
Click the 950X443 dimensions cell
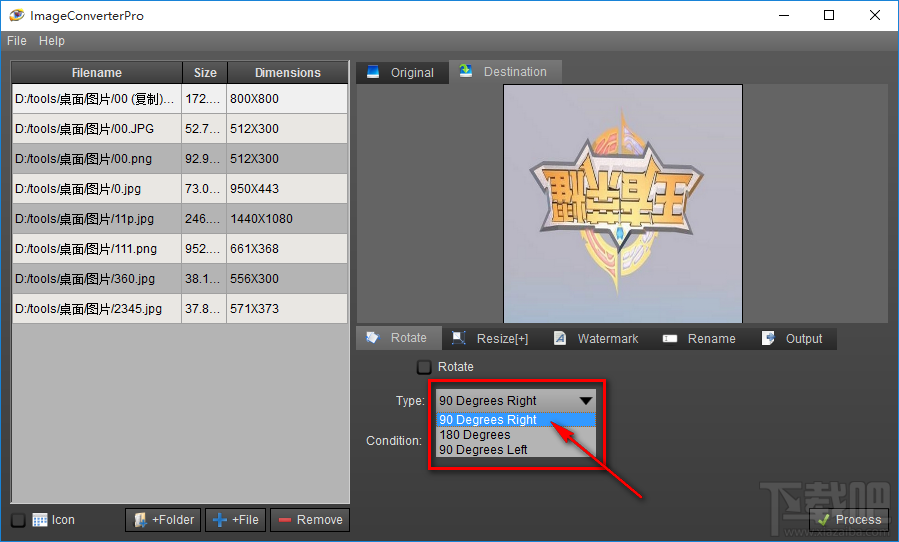[x=287, y=189]
